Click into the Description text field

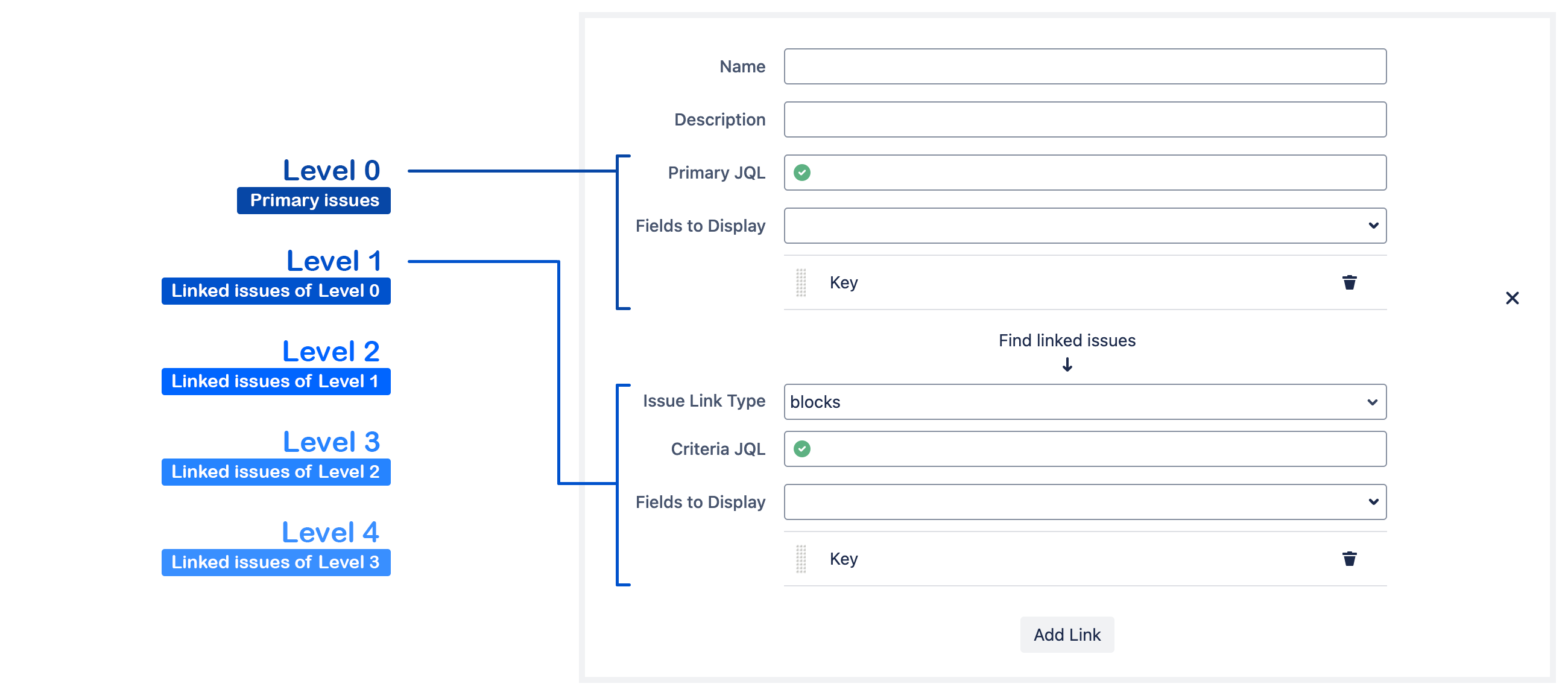coord(1085,119)
